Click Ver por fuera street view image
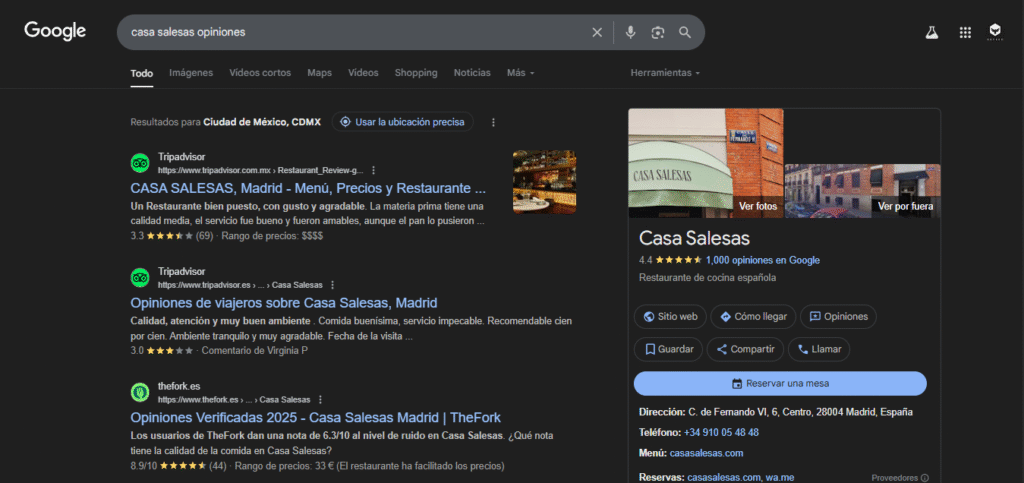The width and height of the screenshot is (1024, 483). click(863, 191)
